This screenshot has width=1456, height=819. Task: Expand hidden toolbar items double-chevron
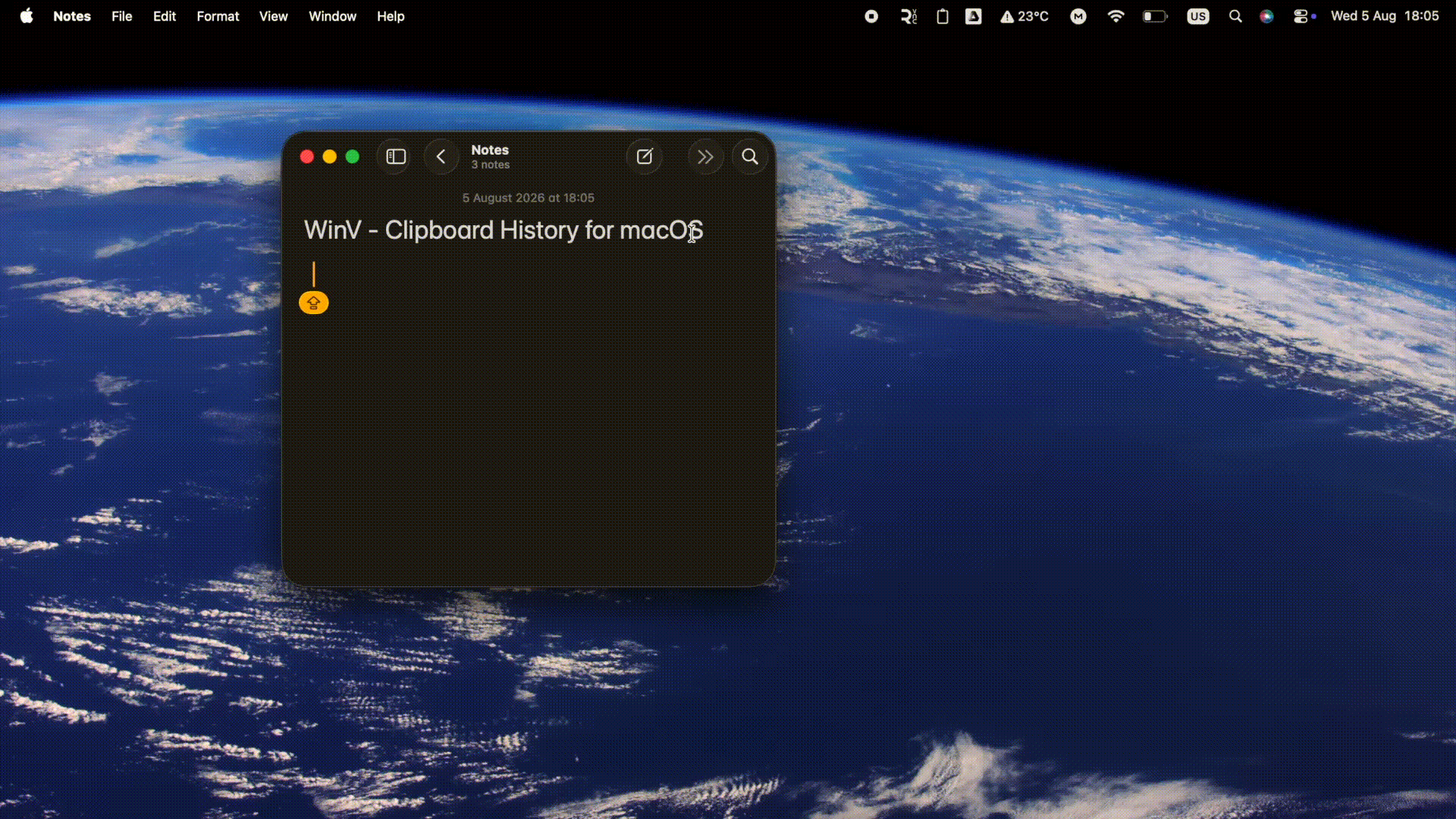click(705, 157)
